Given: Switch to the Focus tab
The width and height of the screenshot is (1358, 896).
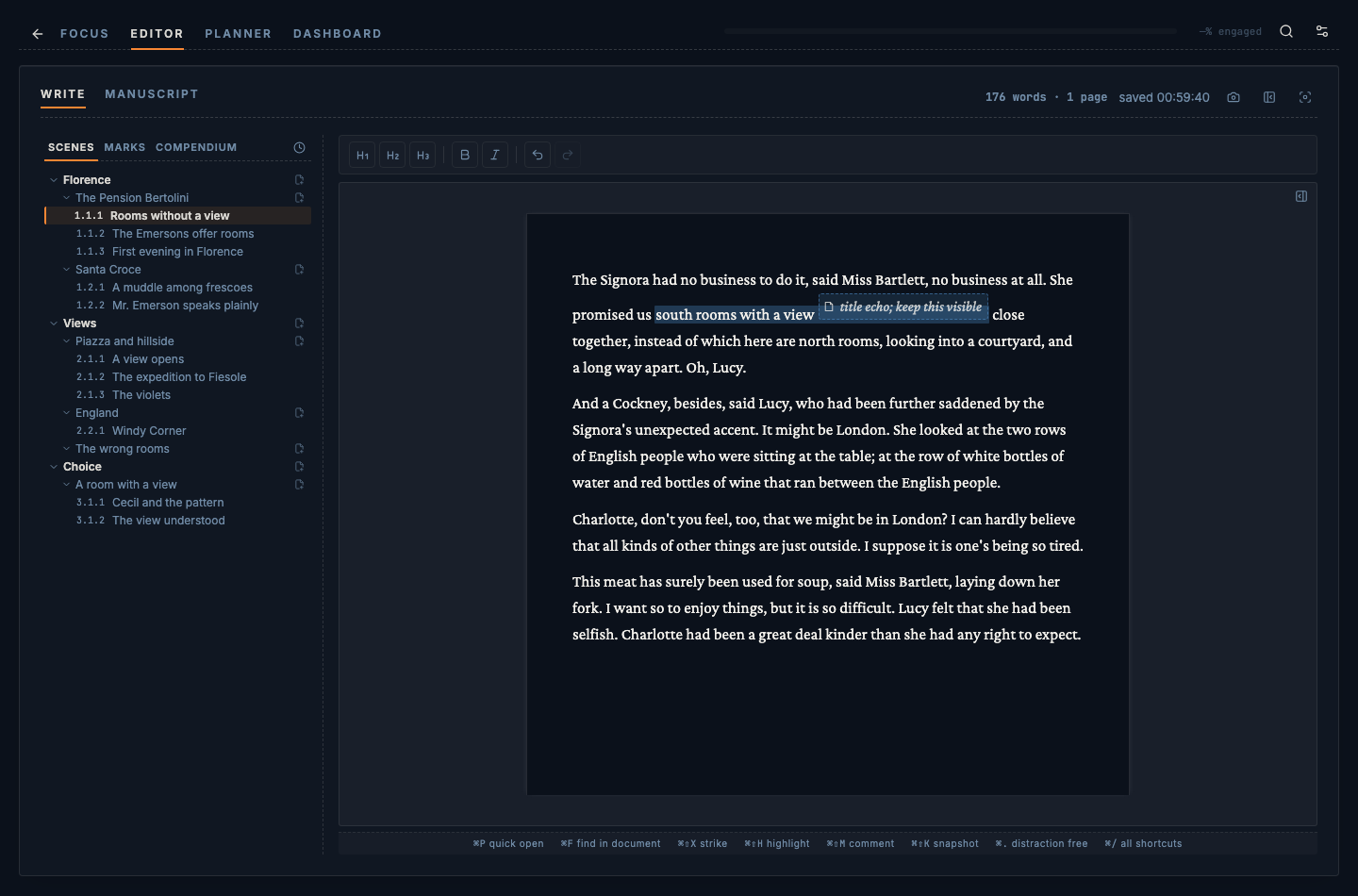Looking at the screenshot, I should (x=85, y=34).
